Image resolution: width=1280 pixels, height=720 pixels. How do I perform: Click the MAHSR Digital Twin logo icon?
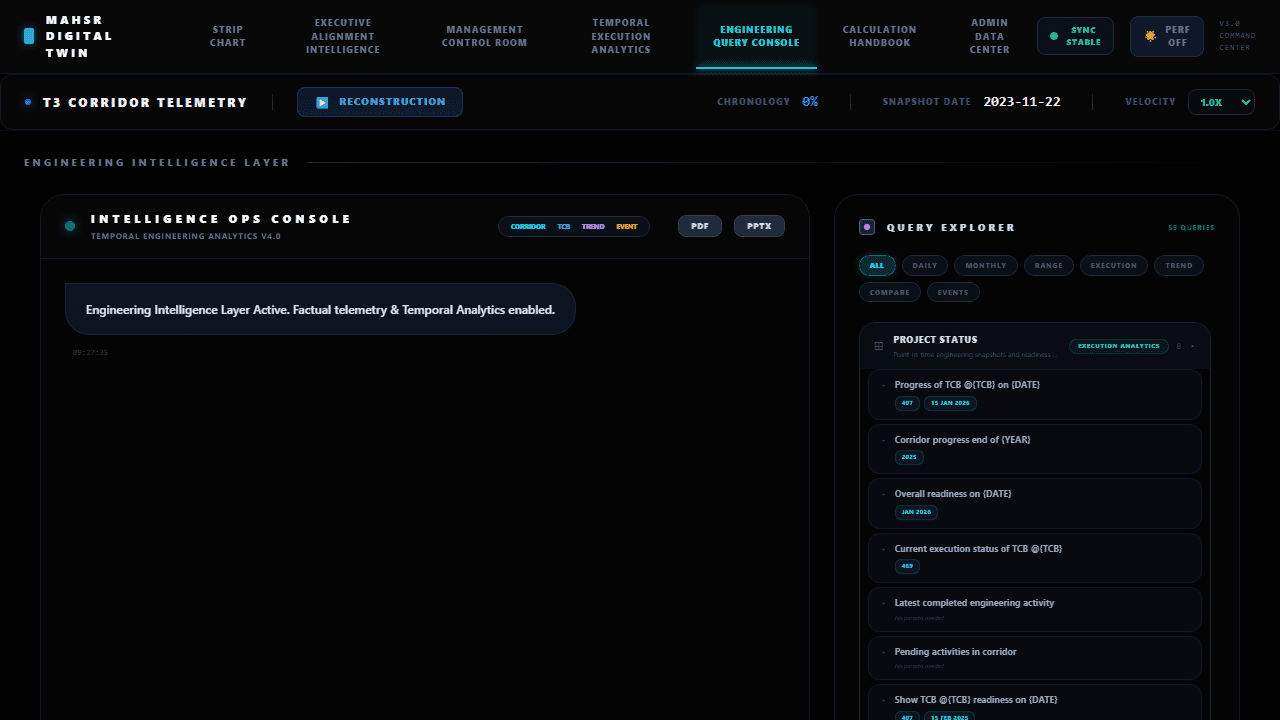tap(29, 36)
